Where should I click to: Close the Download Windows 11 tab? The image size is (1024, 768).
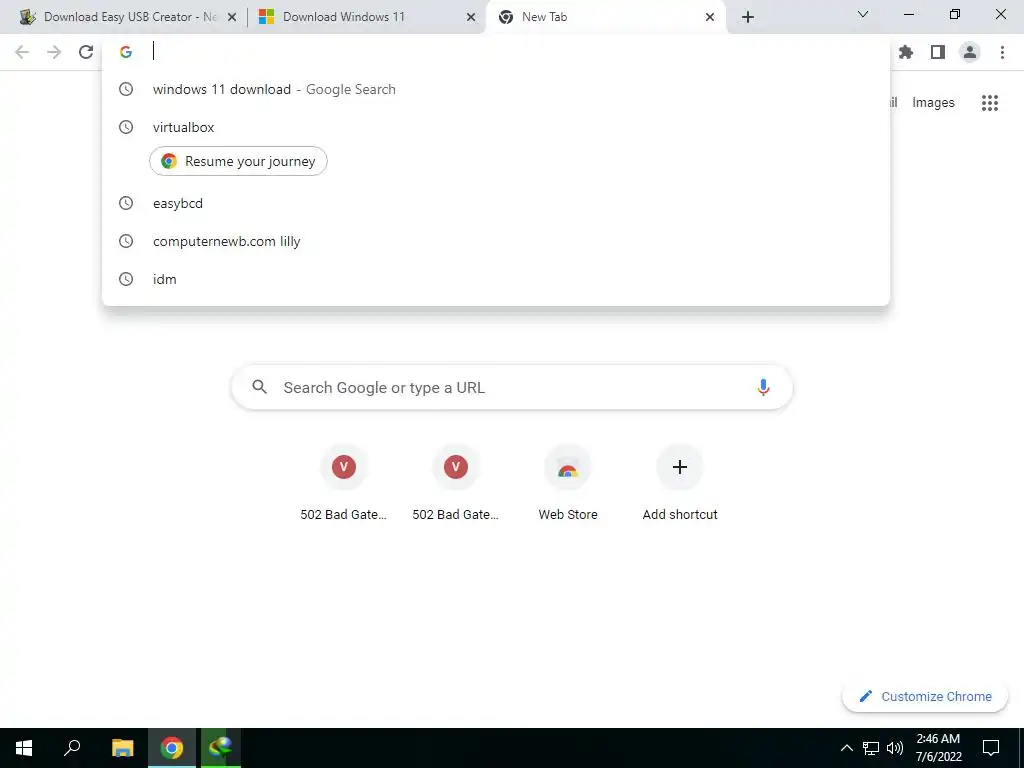[x=471, y=18]
